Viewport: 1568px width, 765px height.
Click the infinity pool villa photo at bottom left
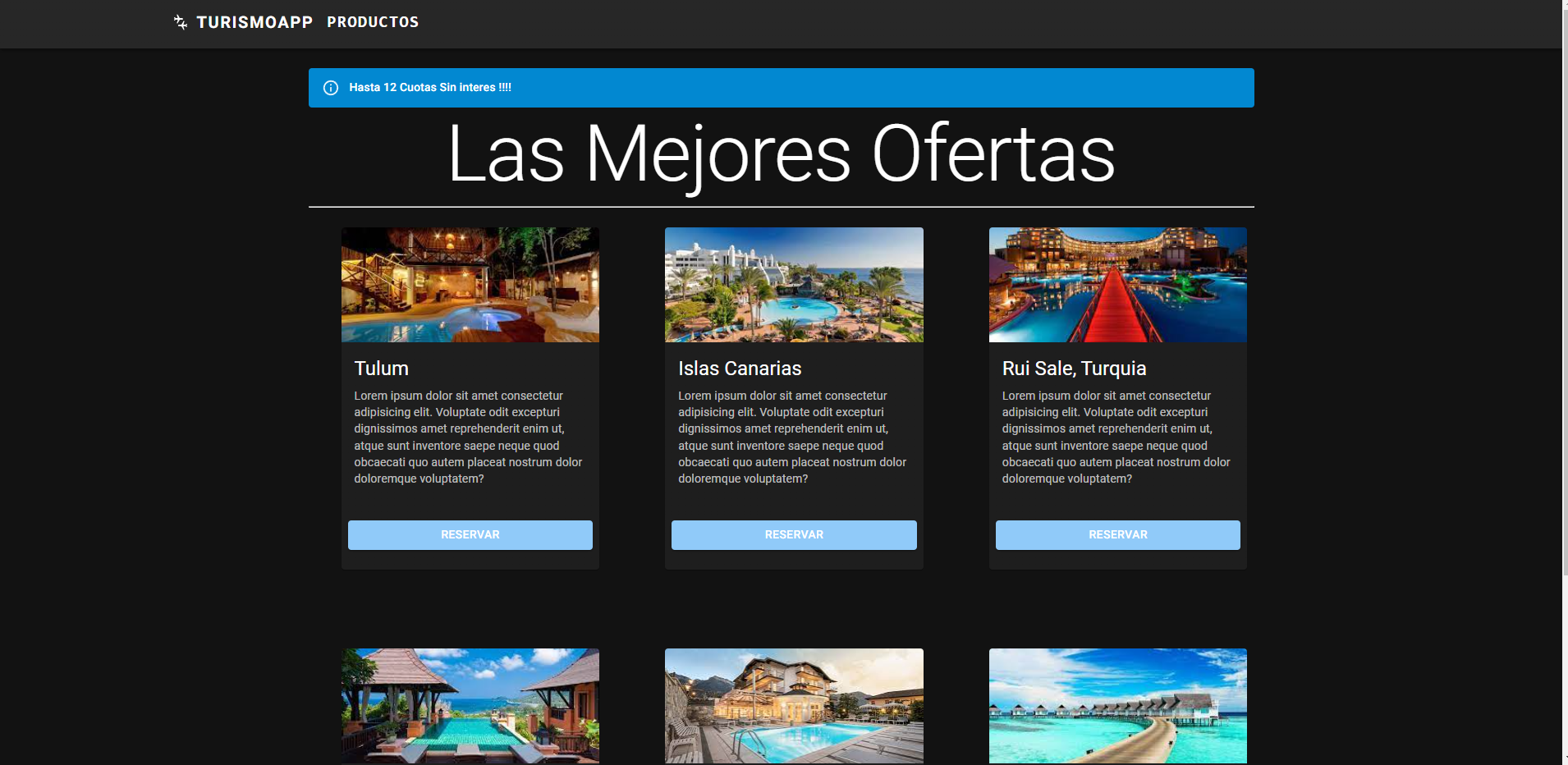point(470,706)
